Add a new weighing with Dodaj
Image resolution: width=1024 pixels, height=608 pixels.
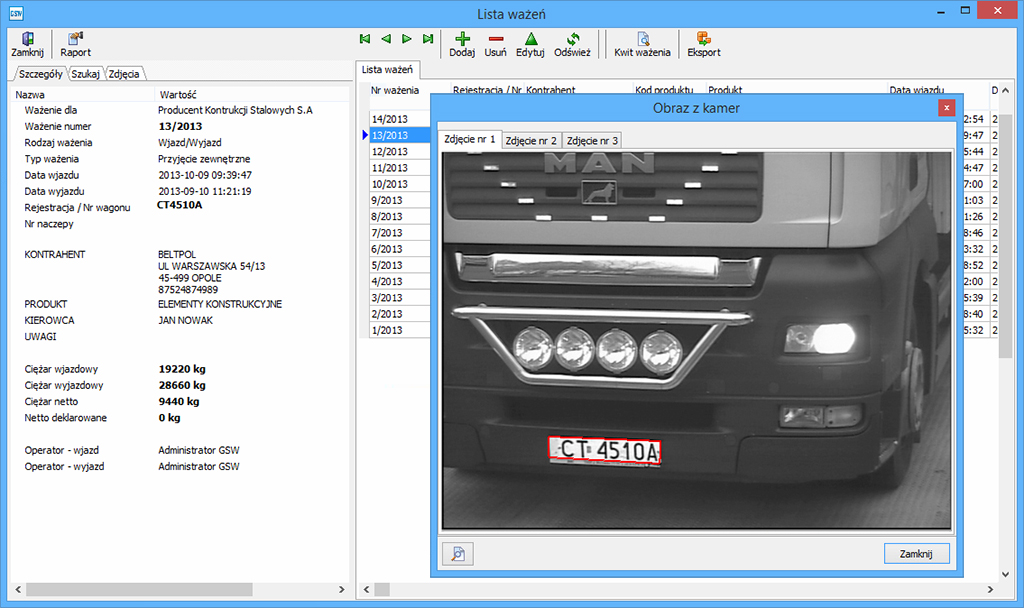(462, 43)
